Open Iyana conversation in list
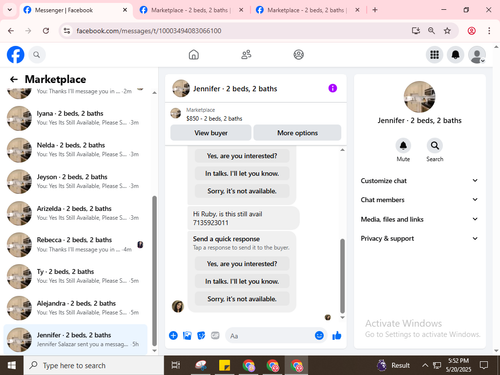The width and height of the screenshot is (500, 375). 76,118
